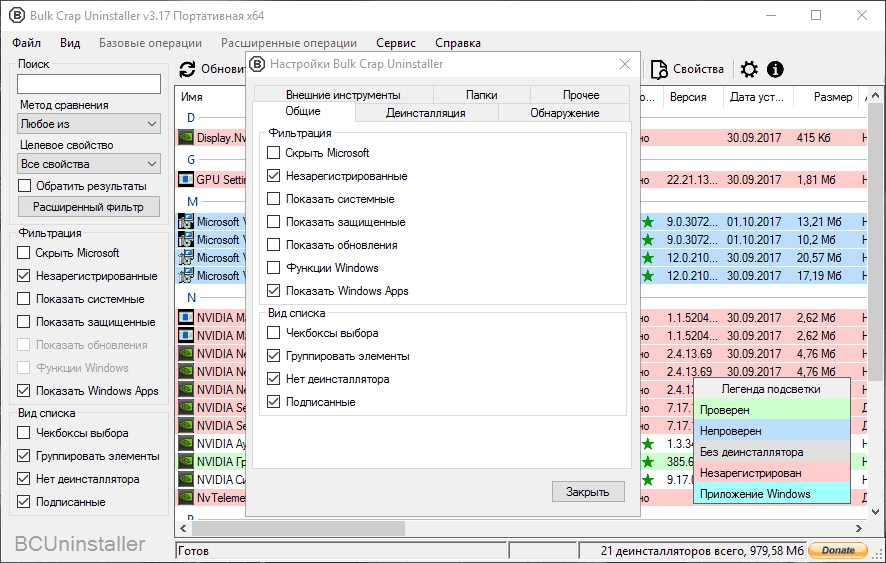Click the Закрыть button

pos(588,492)
